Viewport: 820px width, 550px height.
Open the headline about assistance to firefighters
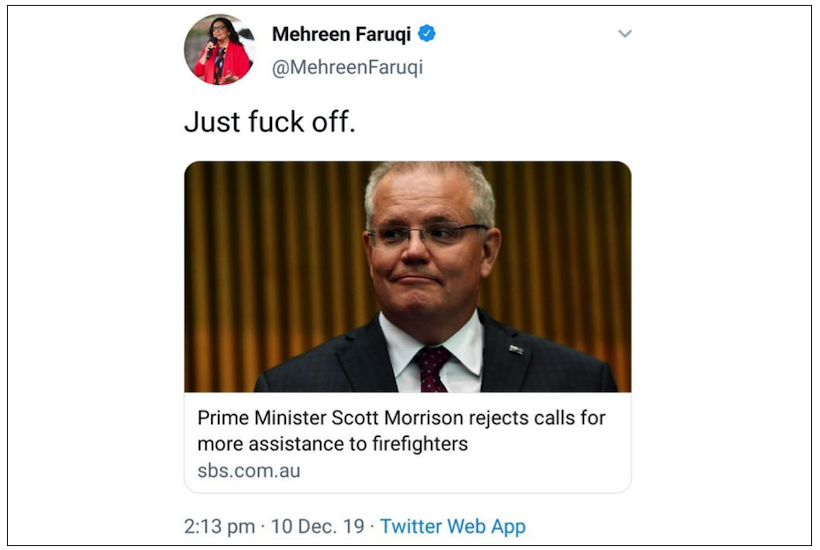tap(400, 430)
